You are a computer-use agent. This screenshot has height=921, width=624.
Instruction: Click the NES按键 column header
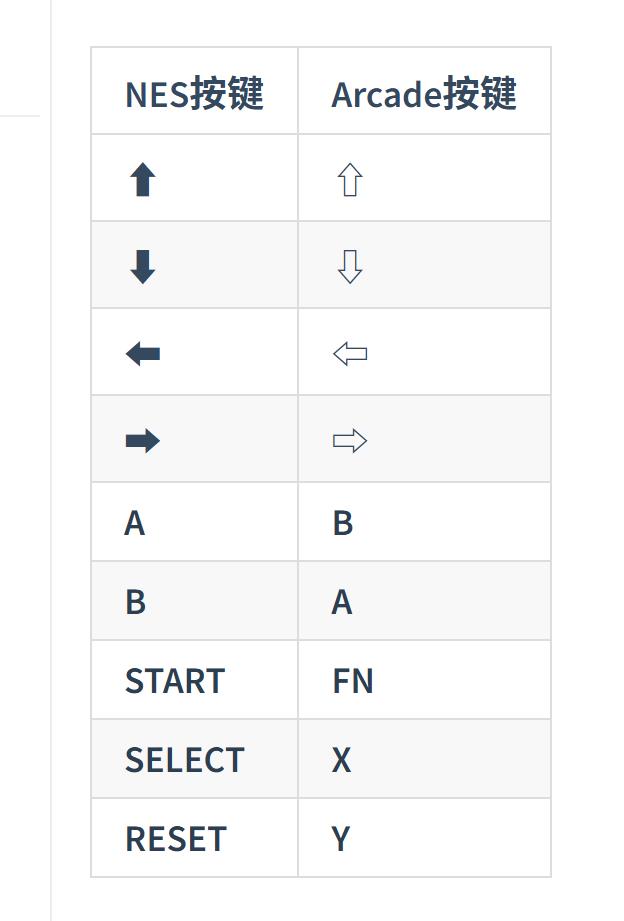coord(194,94)
